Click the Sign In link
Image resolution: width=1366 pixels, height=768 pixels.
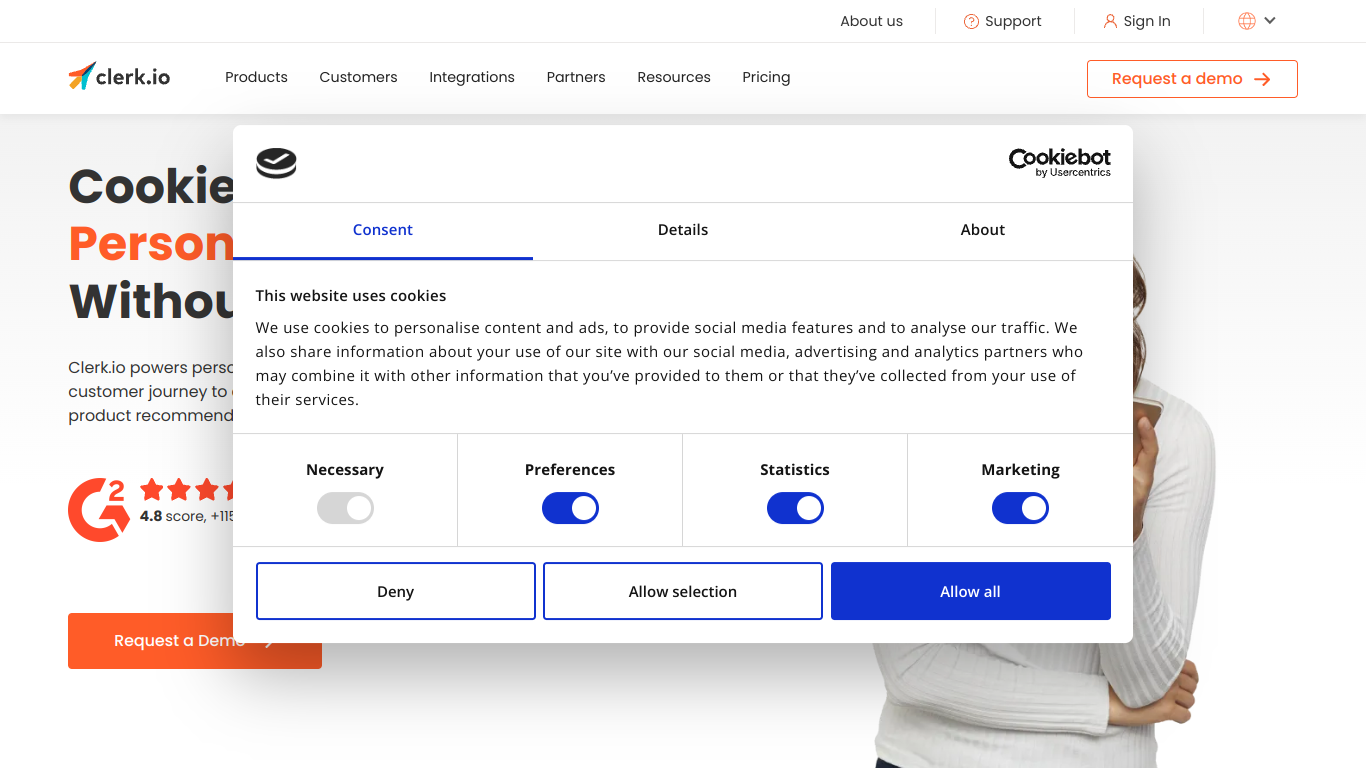[x=1137, y=21]
